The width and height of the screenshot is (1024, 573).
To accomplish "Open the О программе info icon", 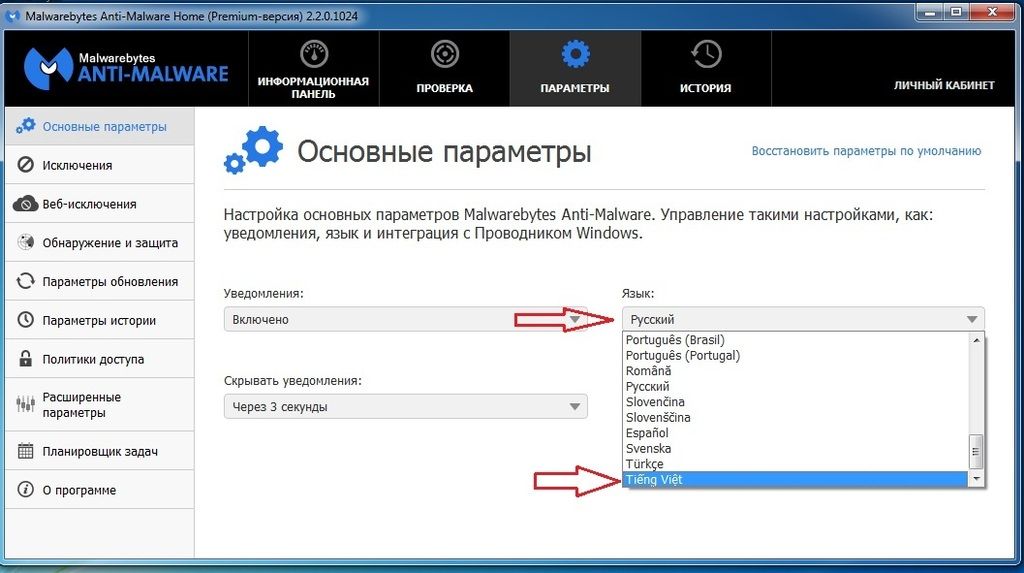I will point(25,490).
